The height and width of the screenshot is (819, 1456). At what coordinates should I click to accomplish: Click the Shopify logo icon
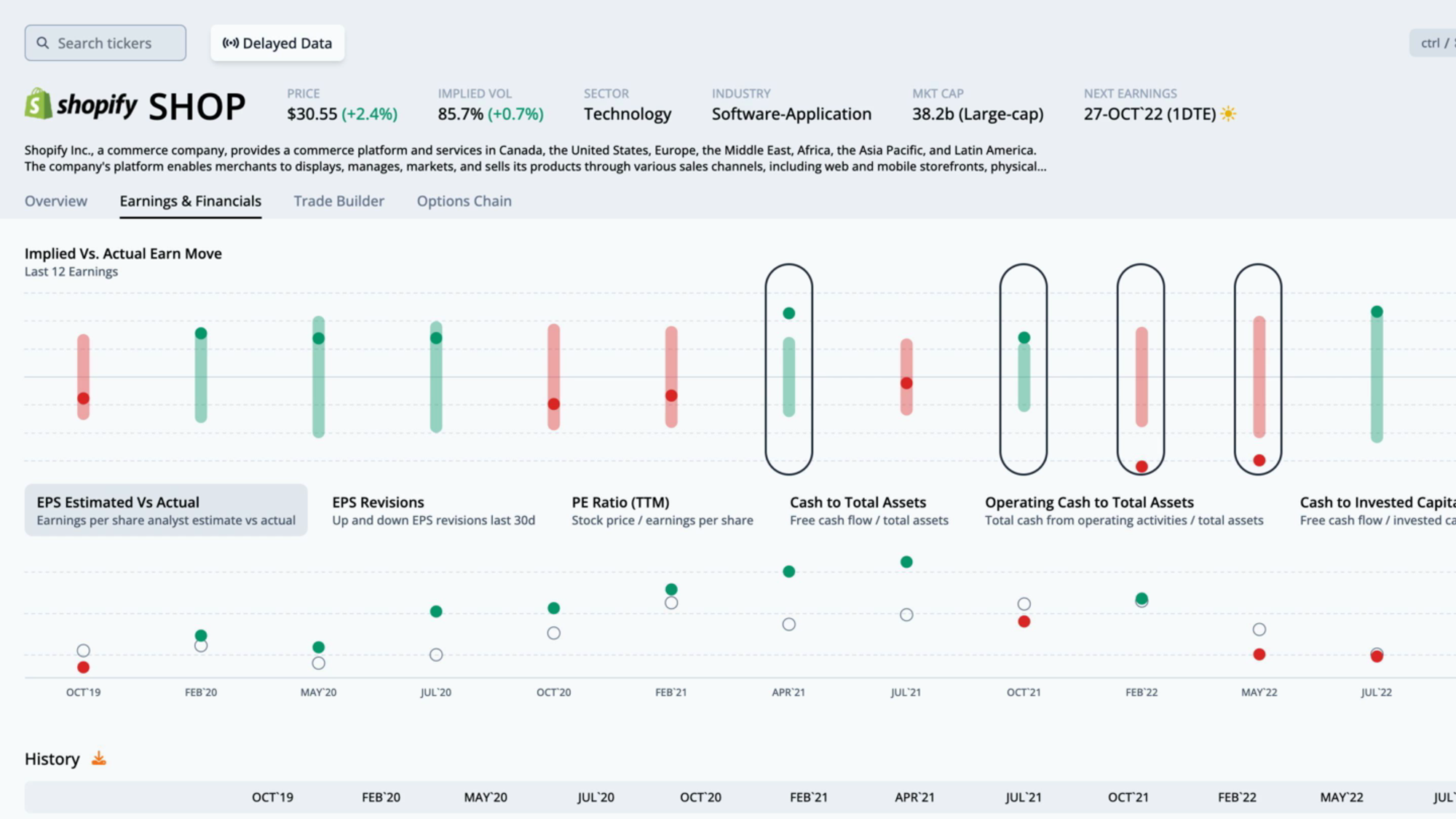[x=38, y=104]
